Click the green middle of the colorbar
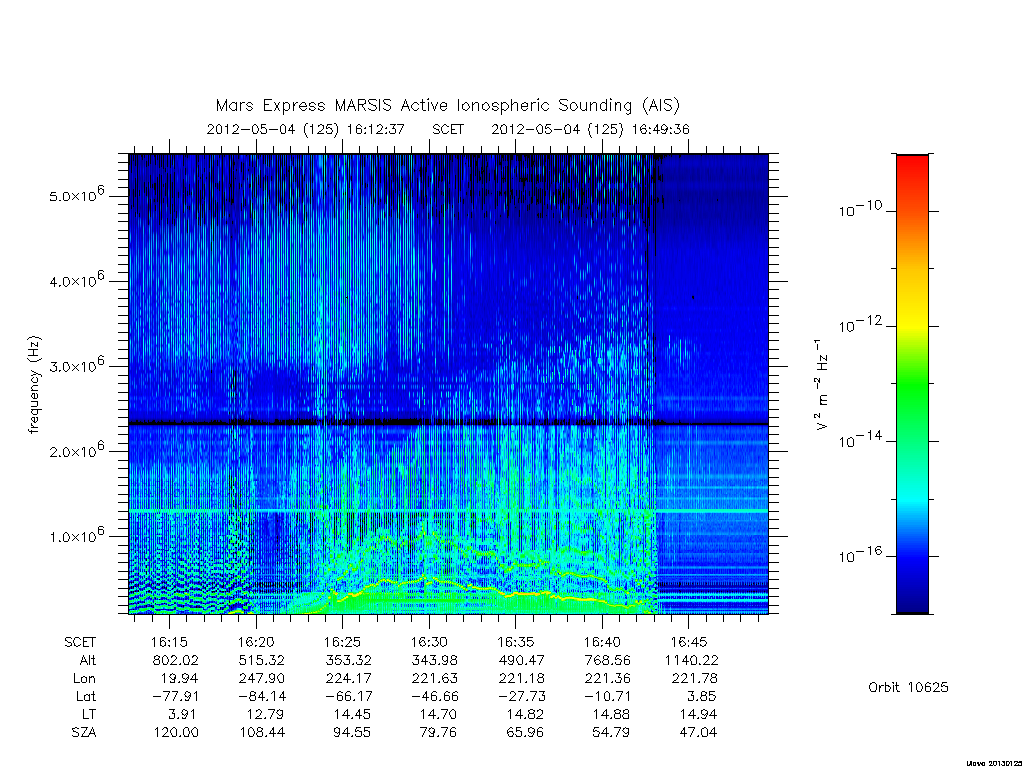 click(912, 385)
